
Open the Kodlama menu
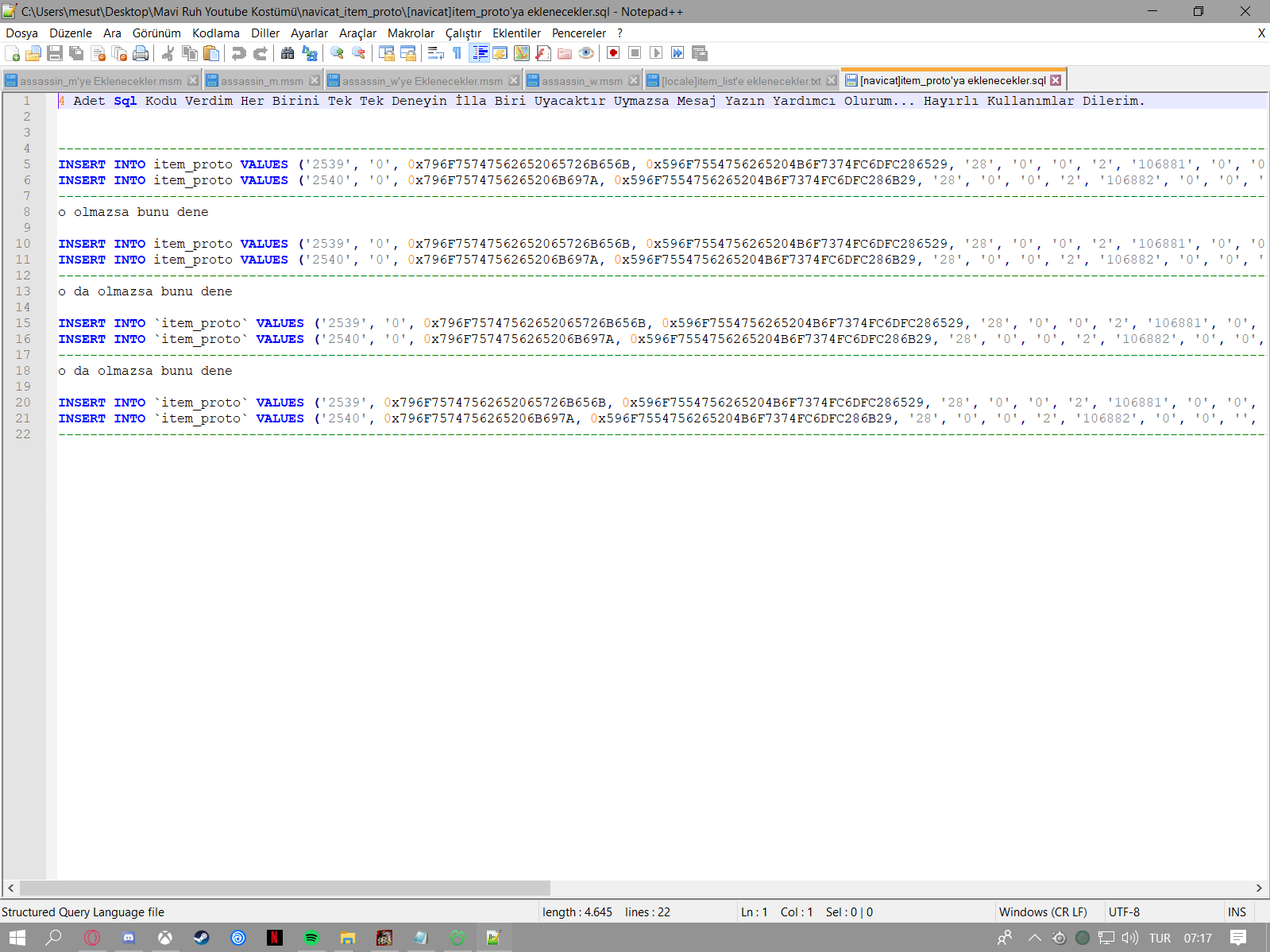[x=215, y=33]
